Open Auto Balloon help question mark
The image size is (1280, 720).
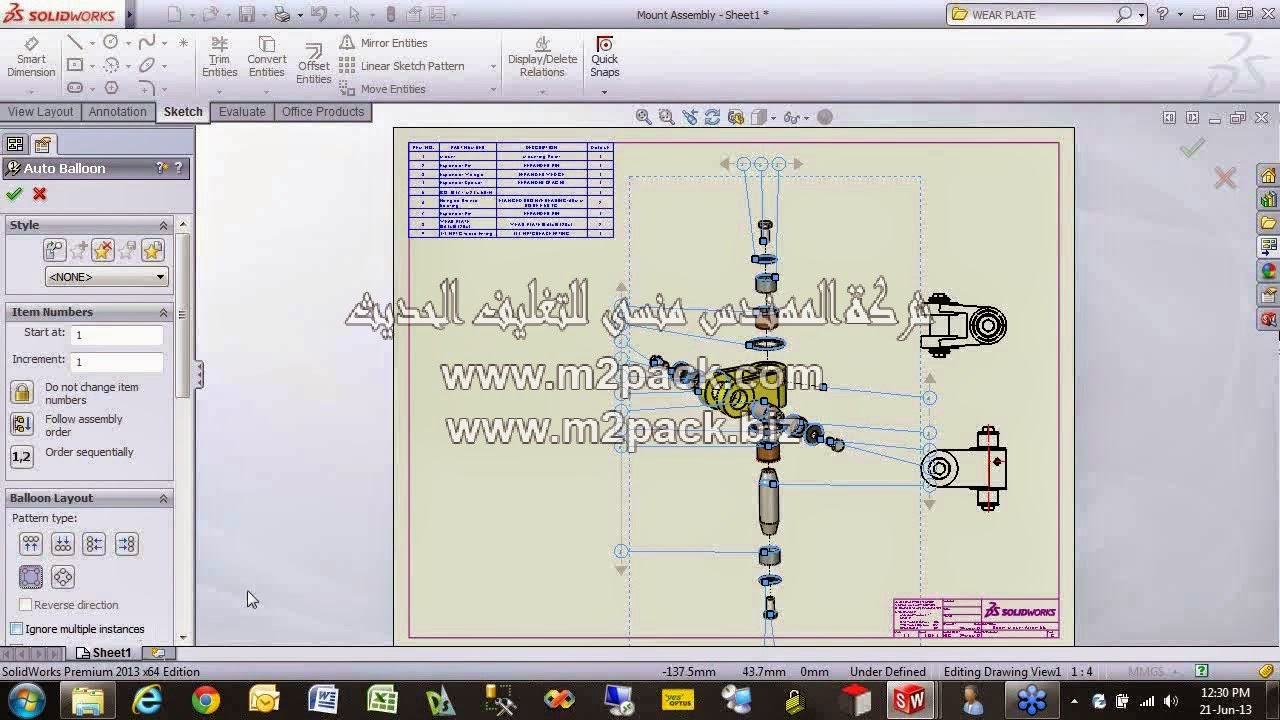tap(179, 168)
